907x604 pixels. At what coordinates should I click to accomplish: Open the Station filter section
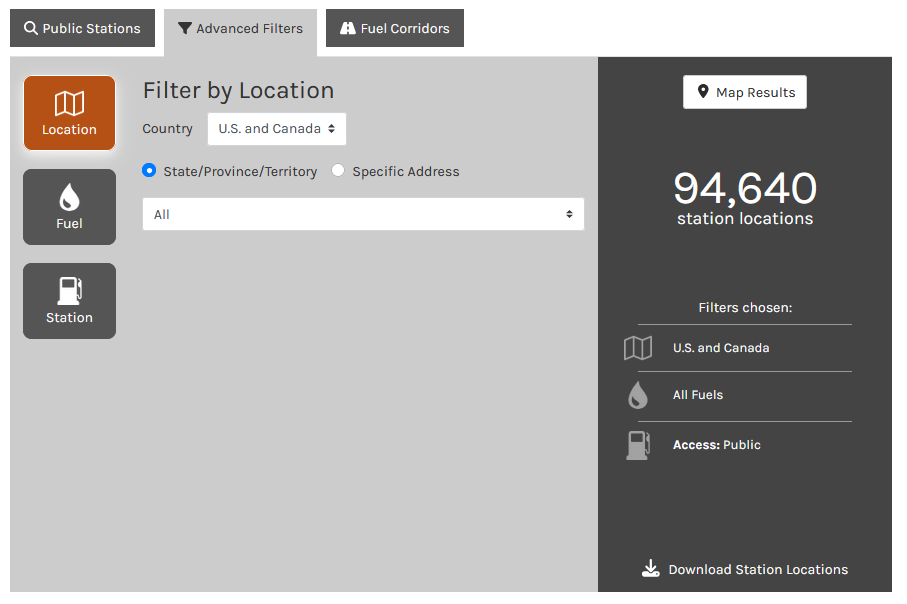point(69,301)
